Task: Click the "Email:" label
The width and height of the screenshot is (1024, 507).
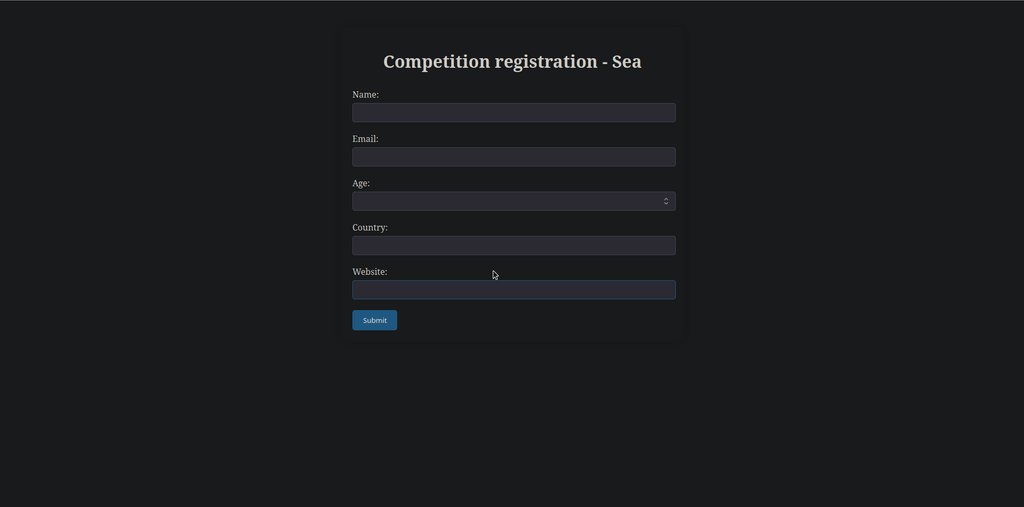Action: click(365, 139)
